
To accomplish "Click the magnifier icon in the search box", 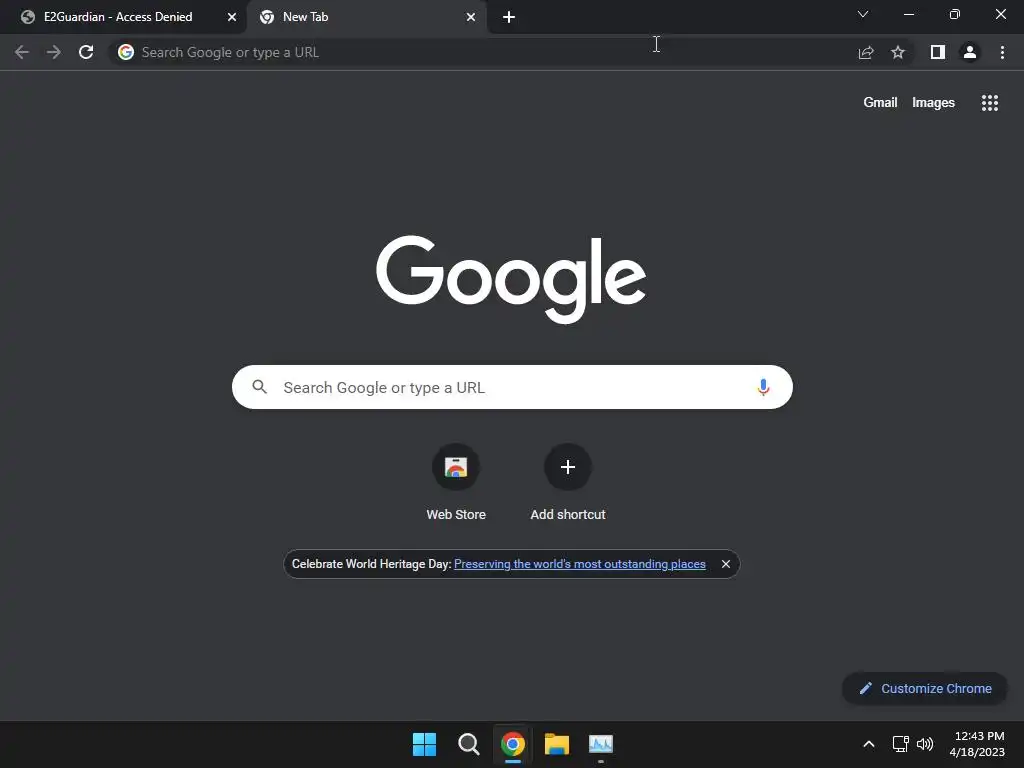I will [260, 387].
